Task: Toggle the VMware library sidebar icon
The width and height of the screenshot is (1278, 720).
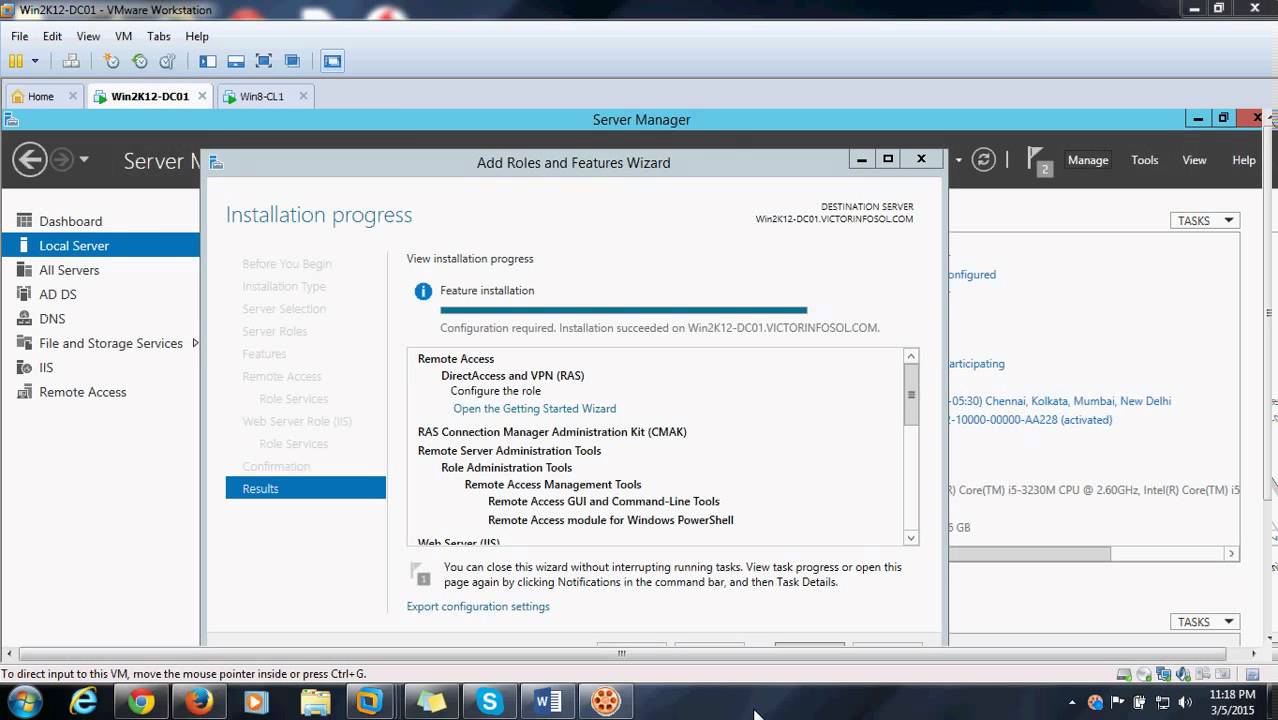Action: tap(208, 61)
